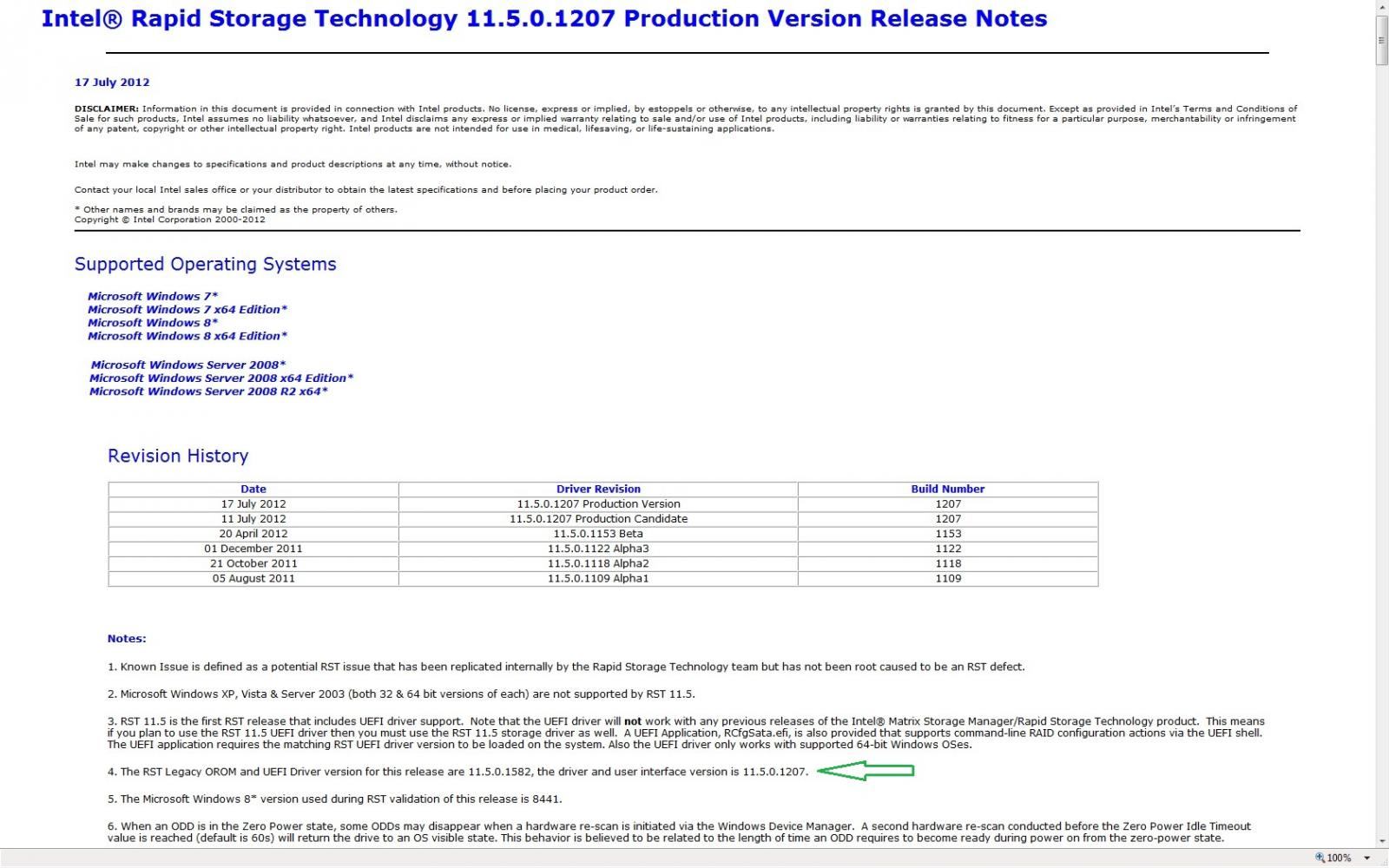This screenshot has width=1389, height=868.
Task: Select 'Microsoft Windows 7*' list entry
Action: pos(153,296)
